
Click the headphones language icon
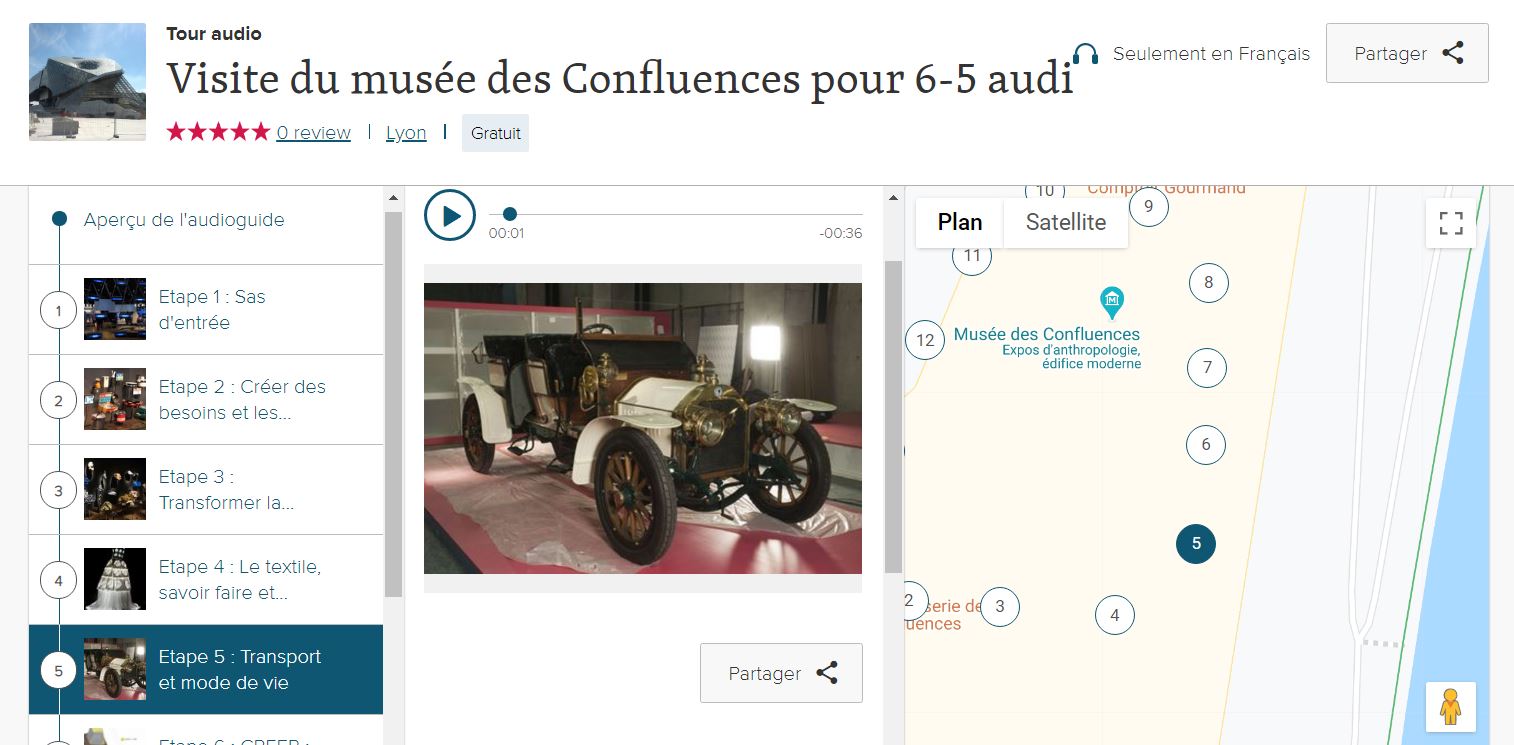(x=1085, y=54)
